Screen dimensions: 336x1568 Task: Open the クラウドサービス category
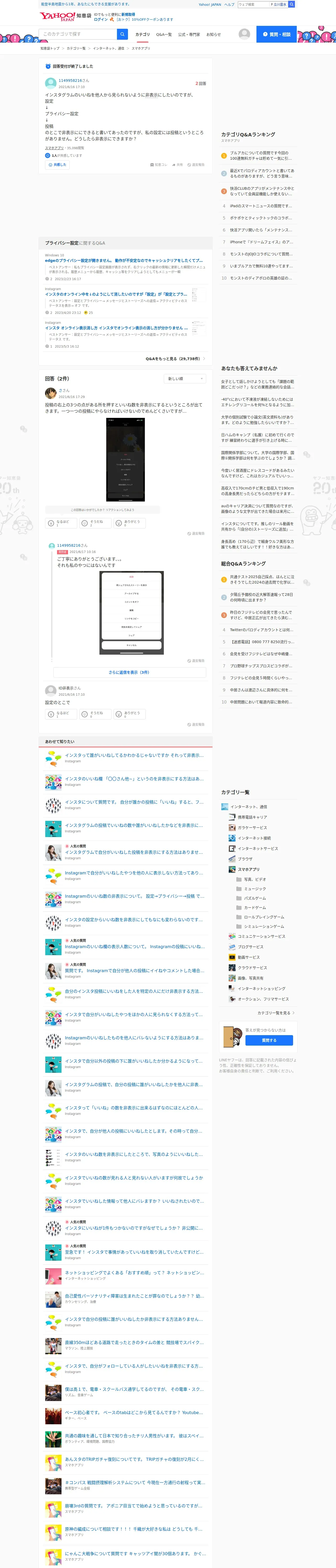[248, 968]
